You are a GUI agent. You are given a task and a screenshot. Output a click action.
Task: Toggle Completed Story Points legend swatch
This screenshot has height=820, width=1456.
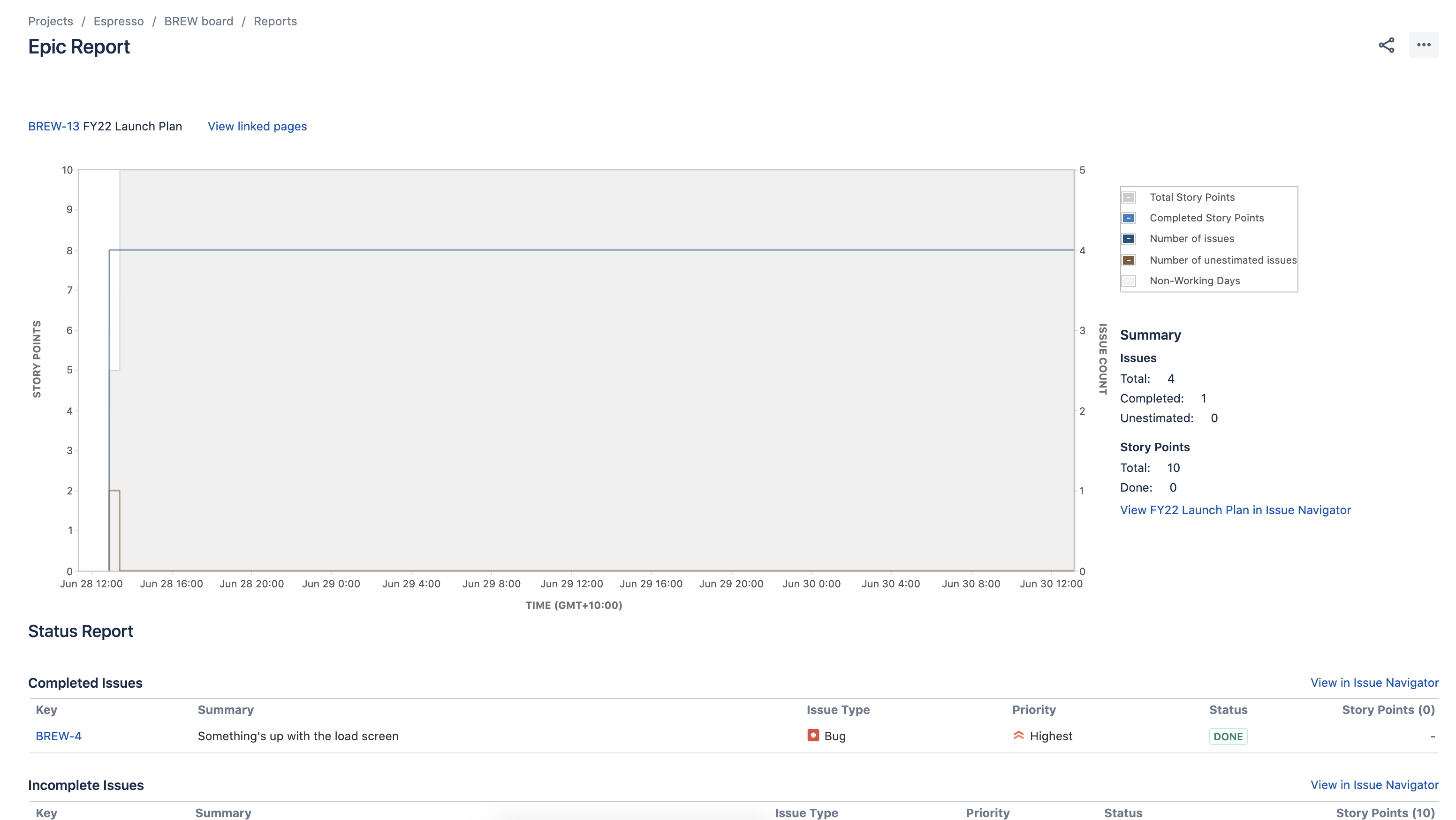pos(1128,218)
